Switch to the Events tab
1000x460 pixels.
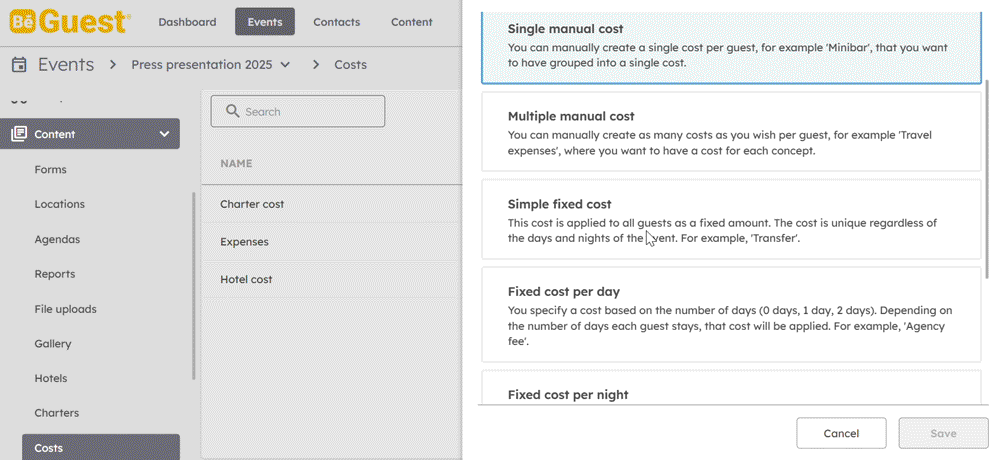coord(265,22)
